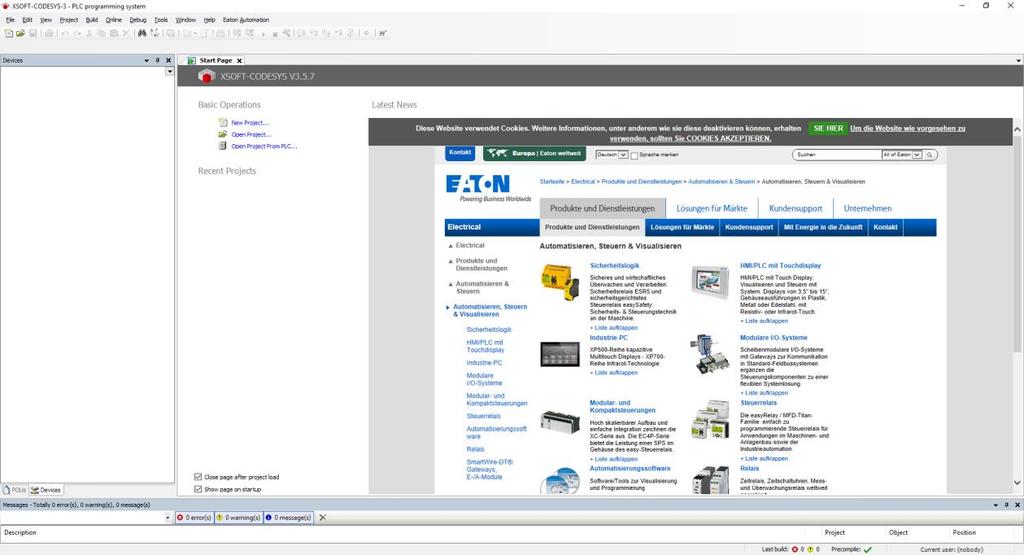Click Open Project From PLC... link

coord(264,146)
